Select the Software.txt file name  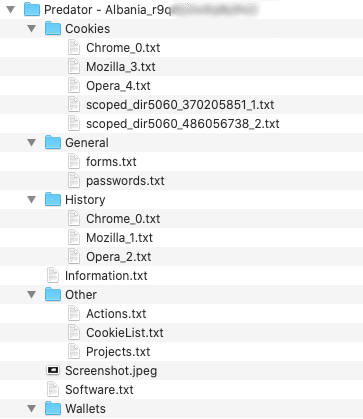tap(99, 390)
